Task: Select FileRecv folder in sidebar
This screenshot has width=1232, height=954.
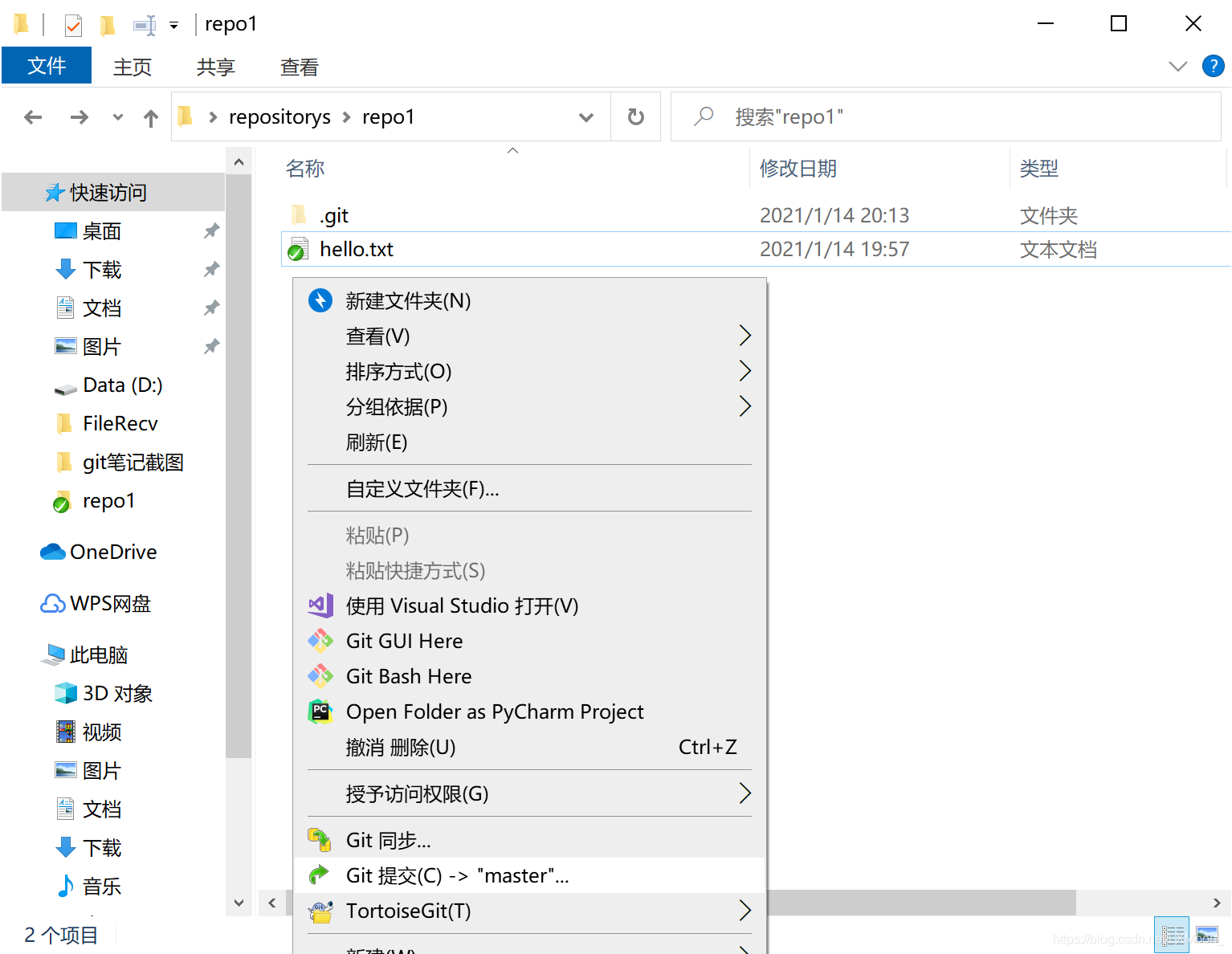Action: click(120, 424)
